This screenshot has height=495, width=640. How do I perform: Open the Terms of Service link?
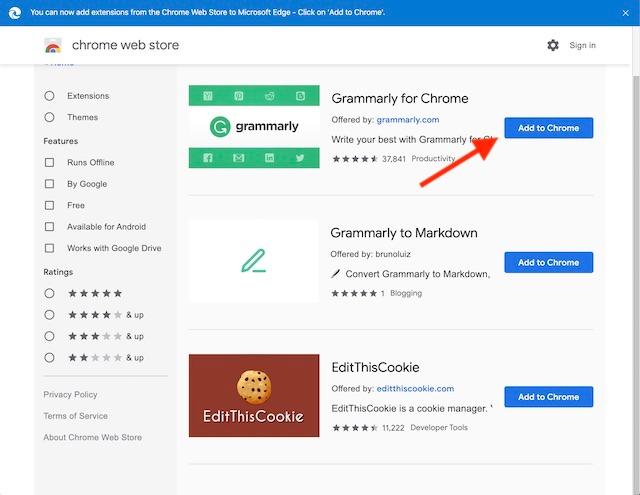tap(76, 416)
